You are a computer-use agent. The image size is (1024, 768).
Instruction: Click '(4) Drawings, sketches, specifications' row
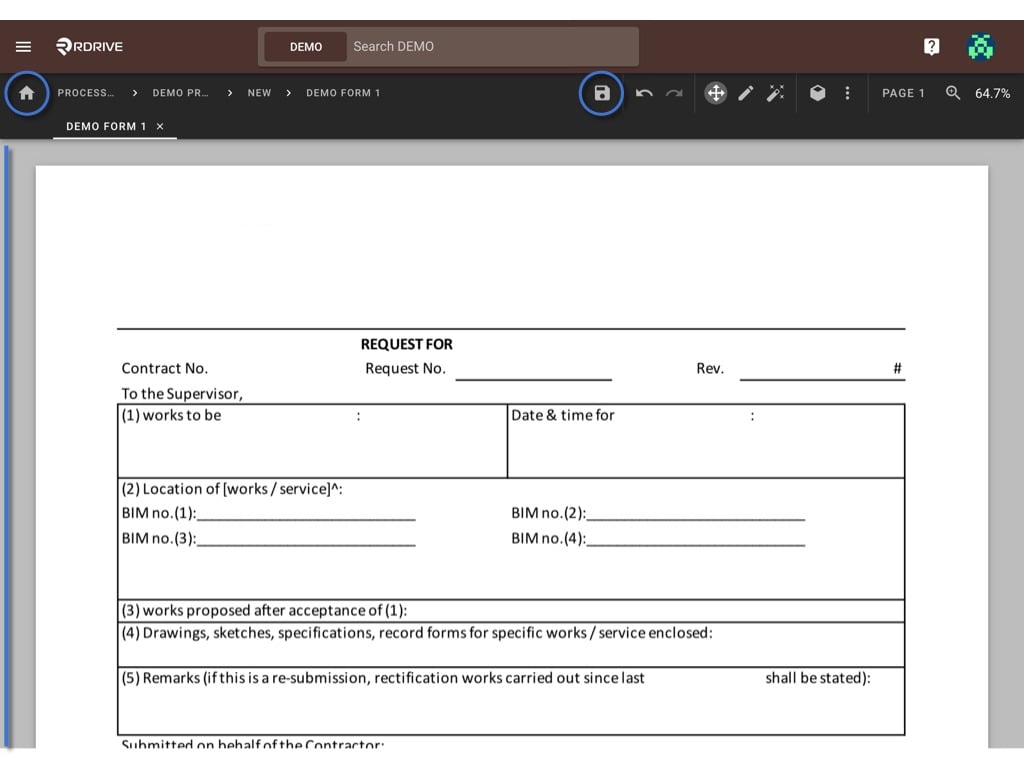pyautogui.click(x=511, y=645)
